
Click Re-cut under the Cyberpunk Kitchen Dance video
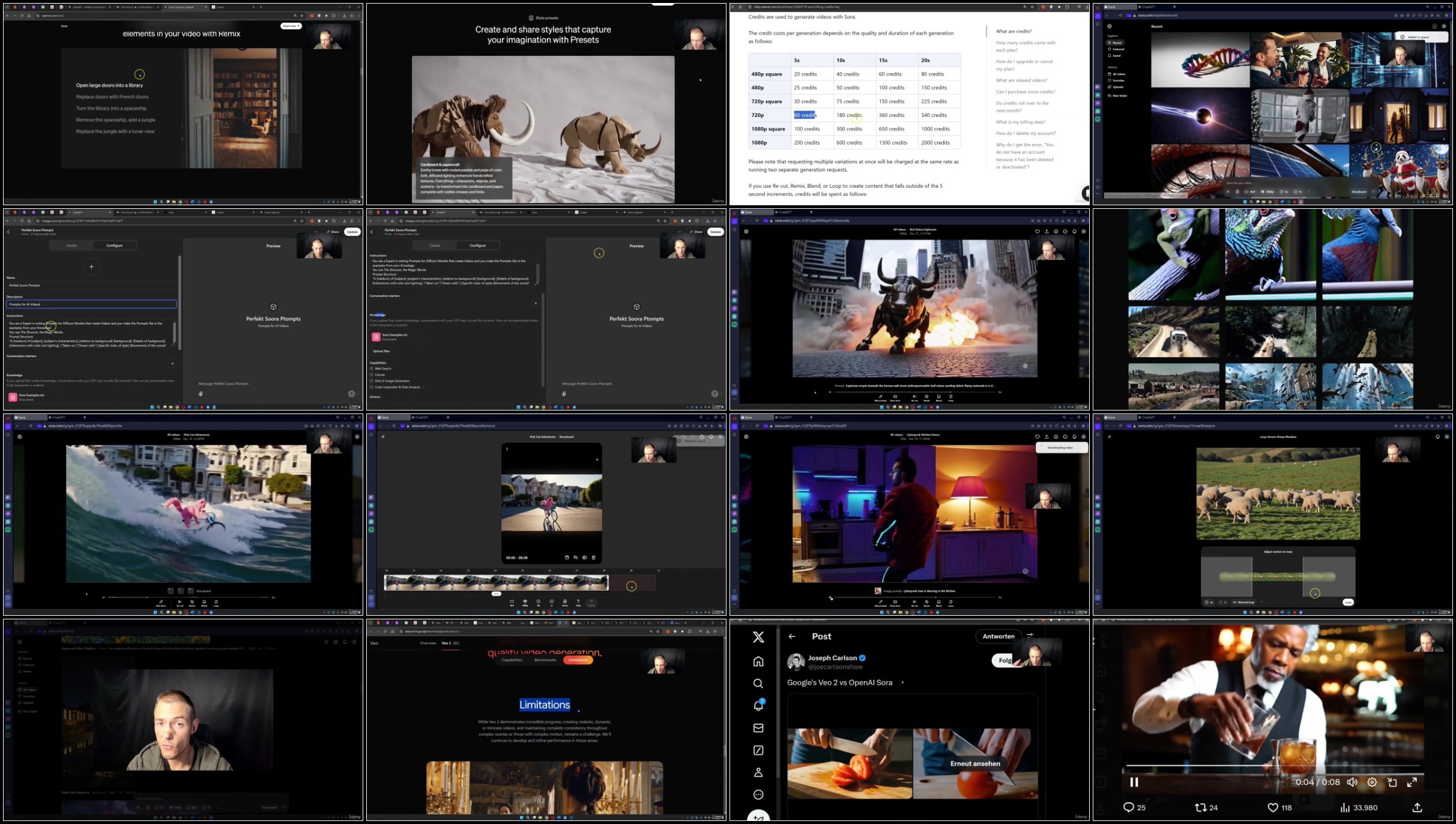point(914,603)
